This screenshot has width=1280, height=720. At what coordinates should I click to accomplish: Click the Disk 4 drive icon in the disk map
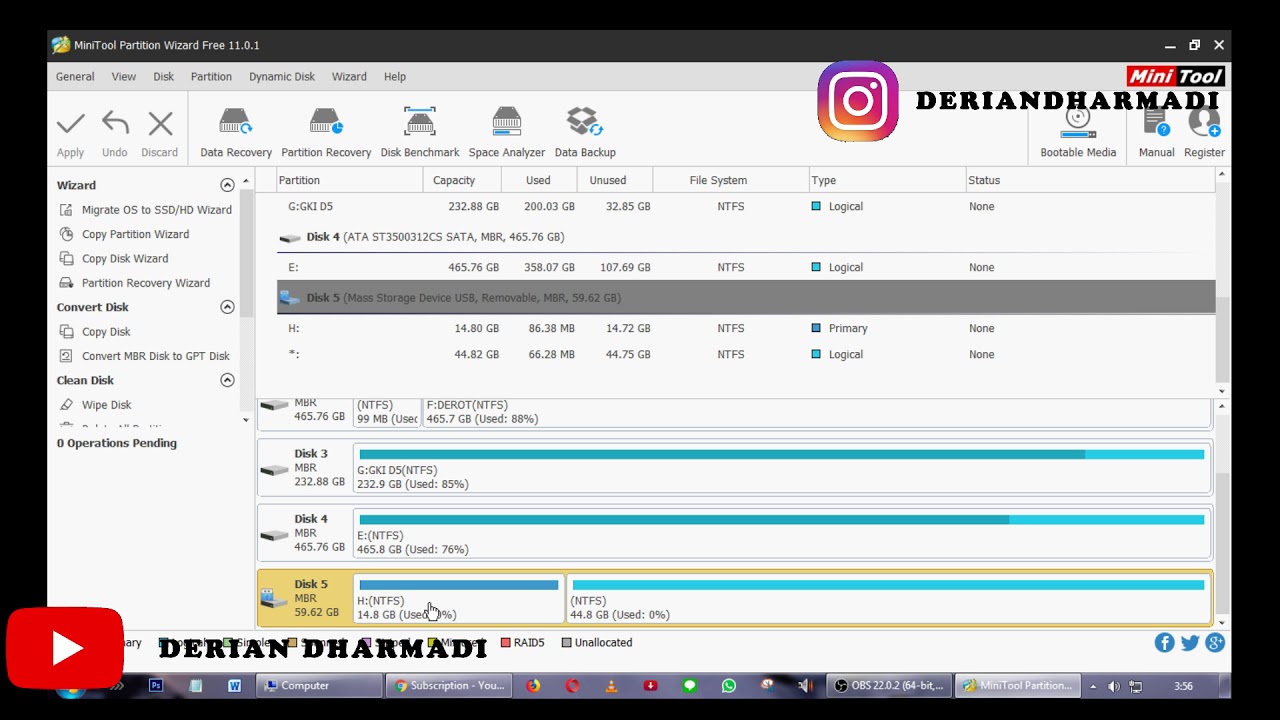click(x=273, y=535)
